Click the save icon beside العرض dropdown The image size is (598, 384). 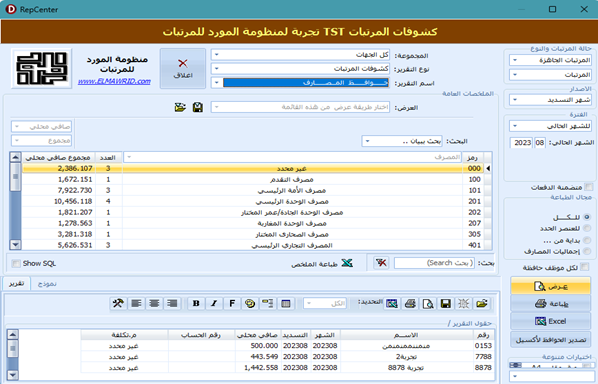point(198,107)
